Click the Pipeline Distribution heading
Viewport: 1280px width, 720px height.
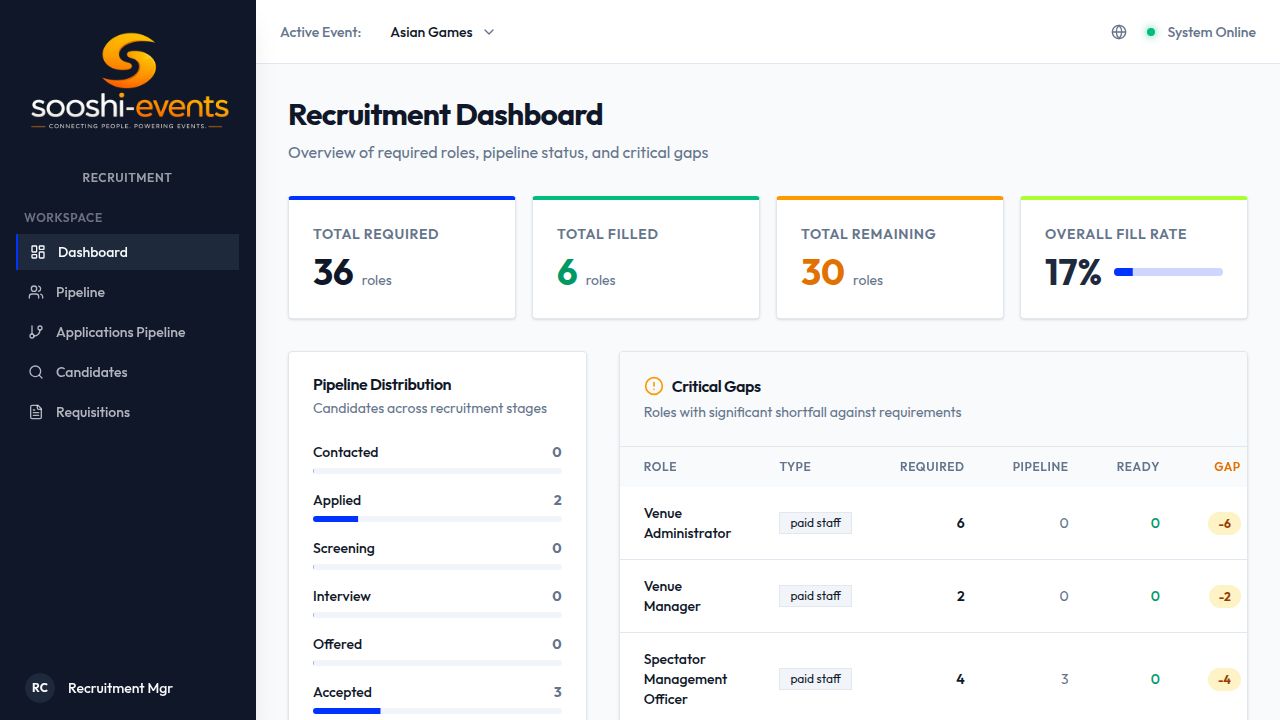(x=382, y=384)
